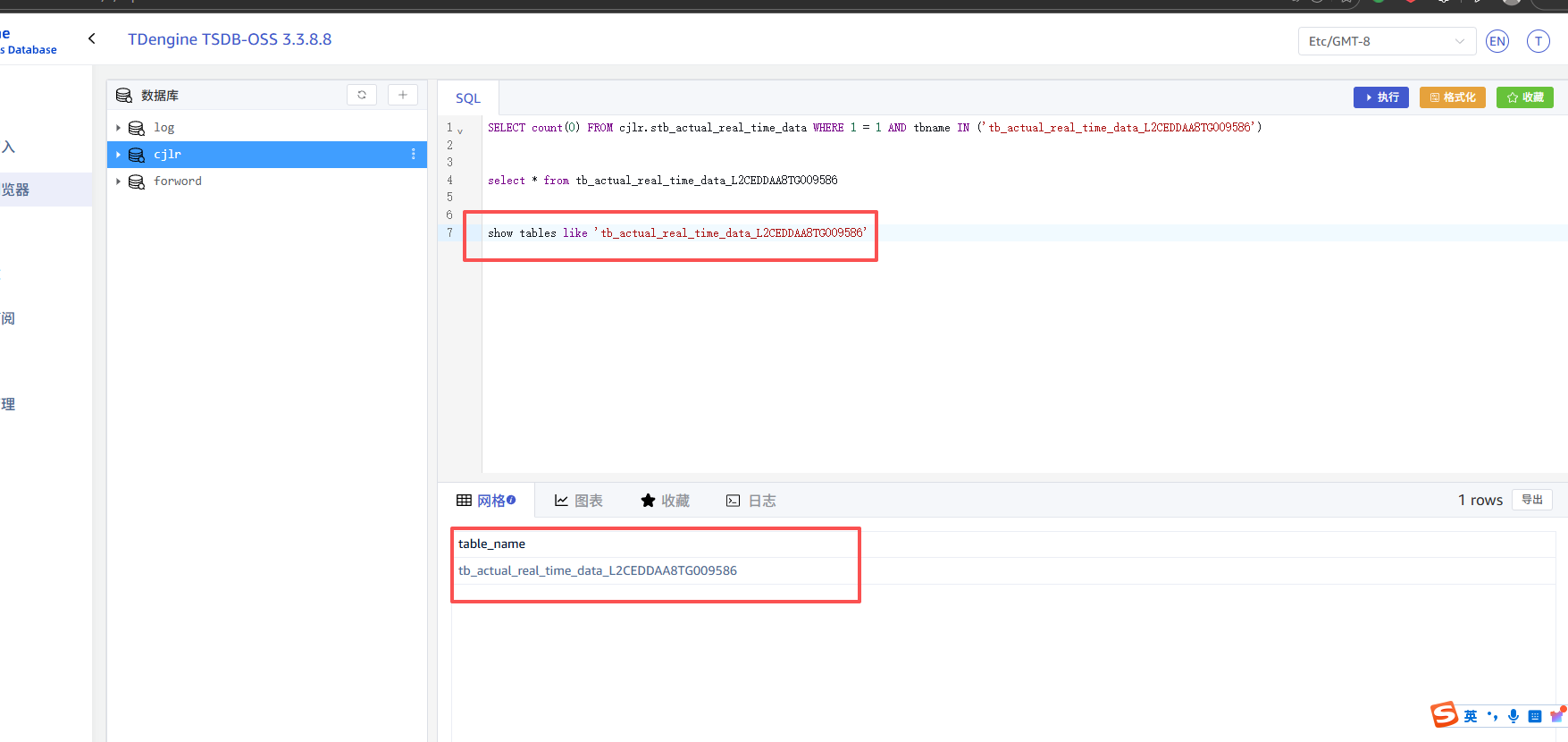Open the three-dot menu on cjlr
The width and height of the screenshot is (1568, 742).
(x=413, y=154)
